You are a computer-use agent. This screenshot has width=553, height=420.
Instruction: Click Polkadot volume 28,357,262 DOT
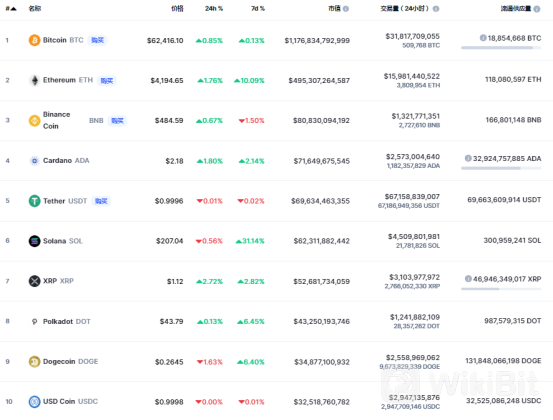(417, 326)
